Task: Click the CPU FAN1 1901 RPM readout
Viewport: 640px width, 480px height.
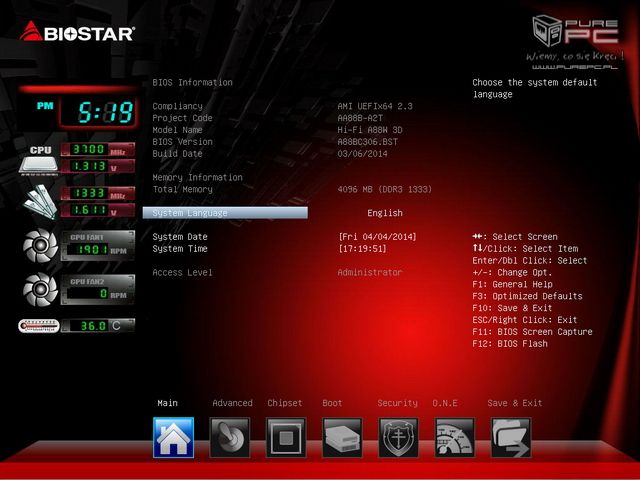Action: click(x=98, y=246)
